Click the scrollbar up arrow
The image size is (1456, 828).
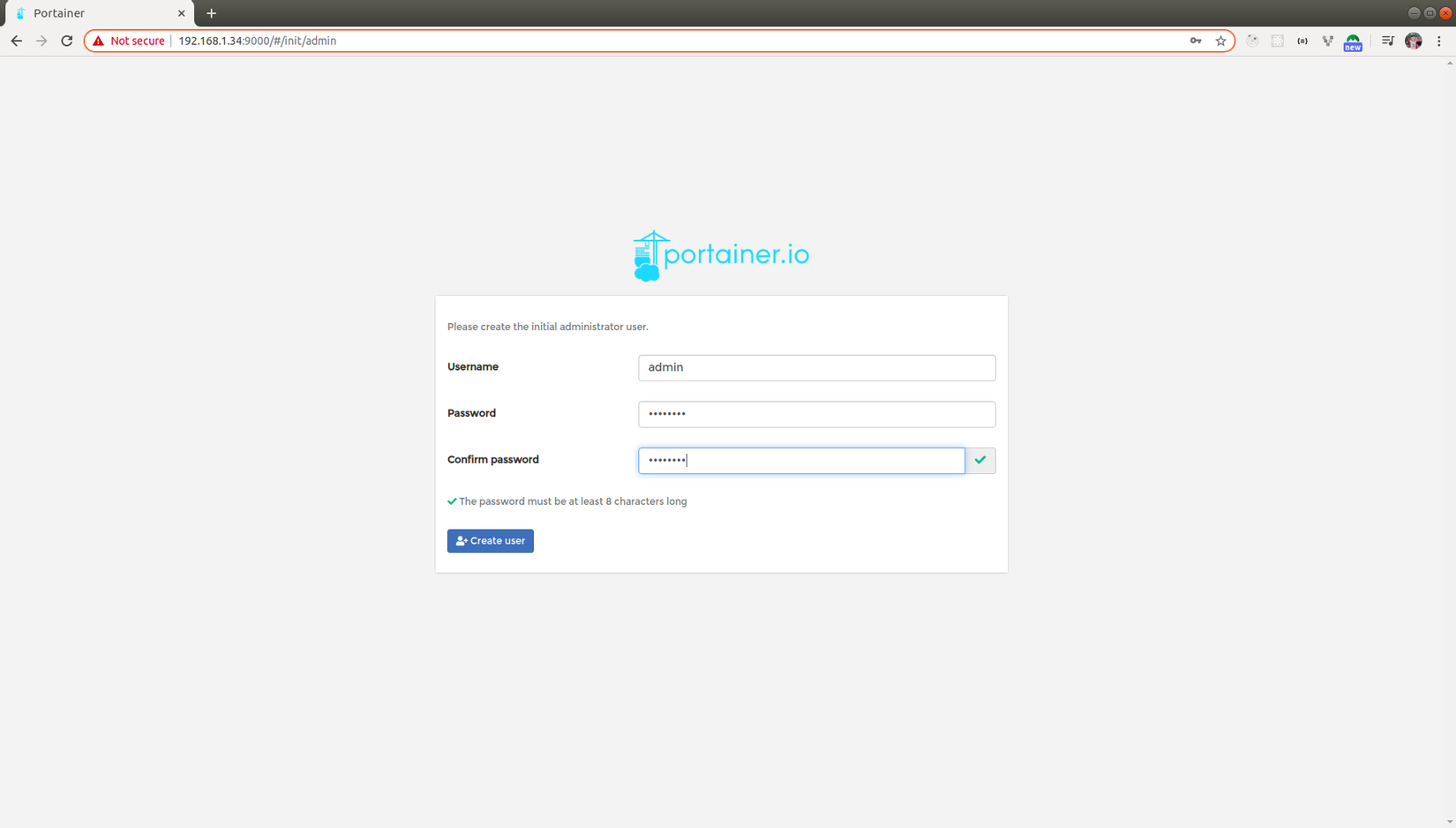click(1450, 64)
